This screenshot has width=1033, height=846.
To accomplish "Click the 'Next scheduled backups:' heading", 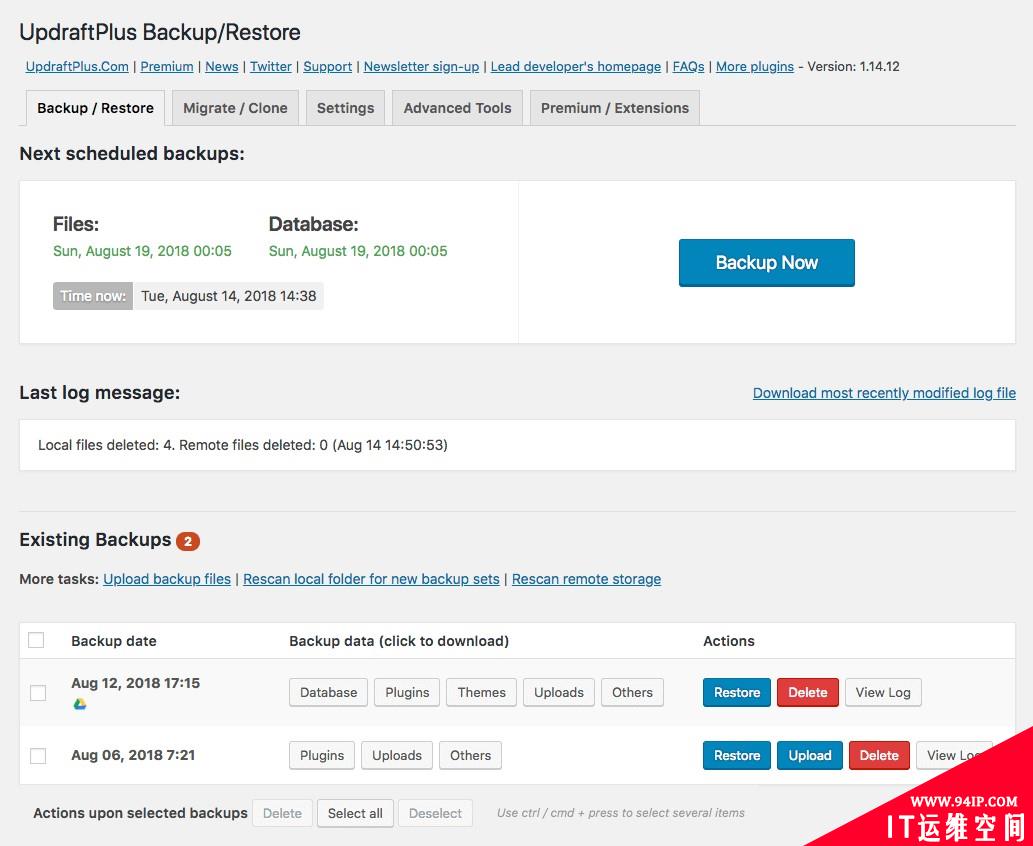I will pyautogui.click(x=132, y=154).
